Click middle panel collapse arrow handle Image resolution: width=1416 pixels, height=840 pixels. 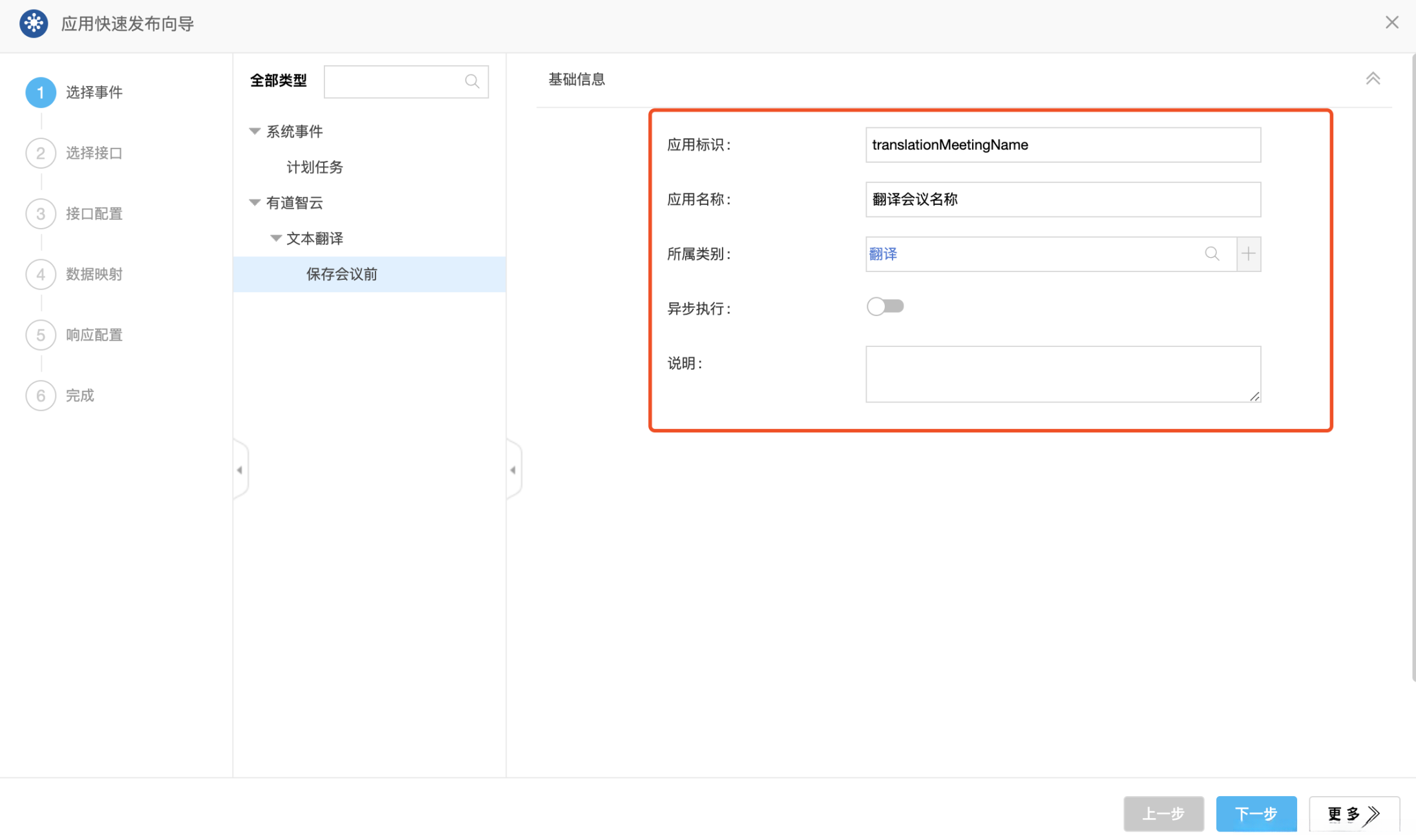point(513,470)
